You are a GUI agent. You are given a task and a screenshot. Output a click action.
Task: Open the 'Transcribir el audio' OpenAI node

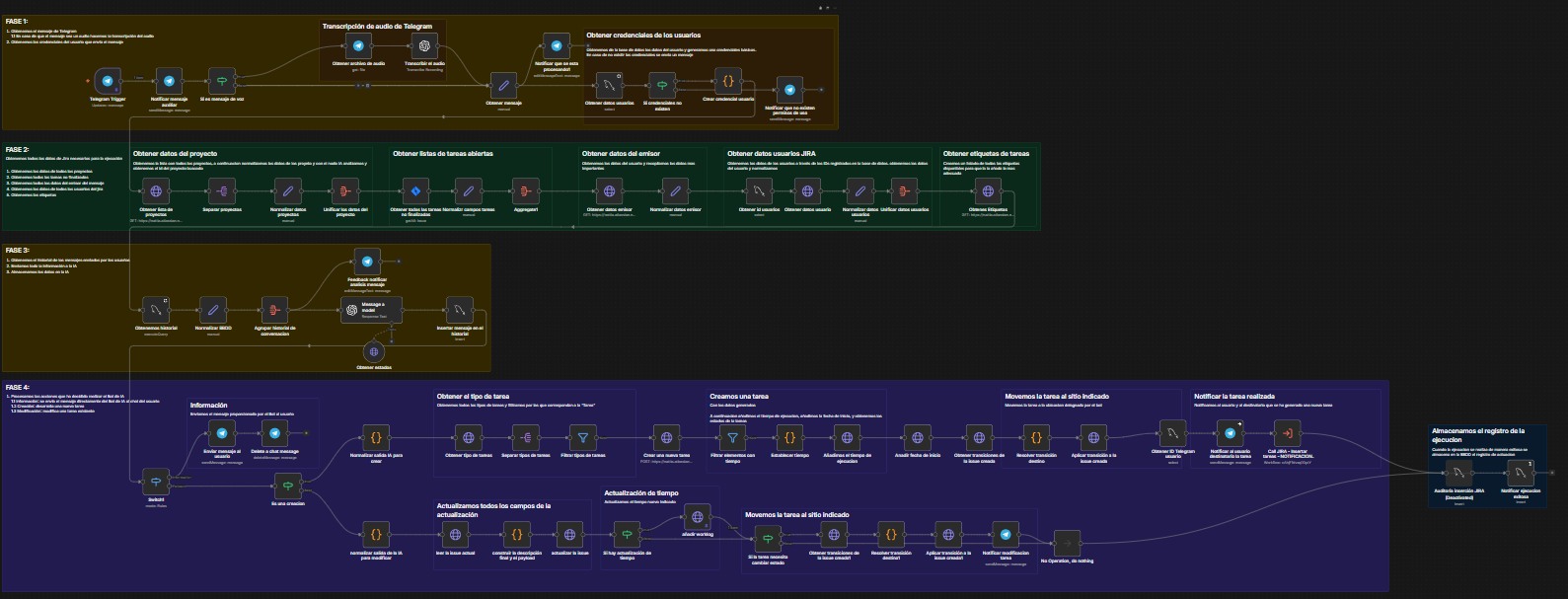point(424,46)
